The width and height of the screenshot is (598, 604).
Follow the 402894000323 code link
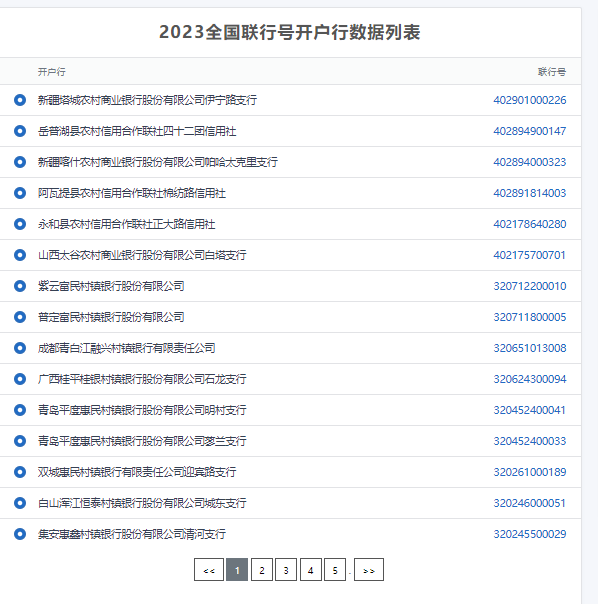click(x=530, y=162)
